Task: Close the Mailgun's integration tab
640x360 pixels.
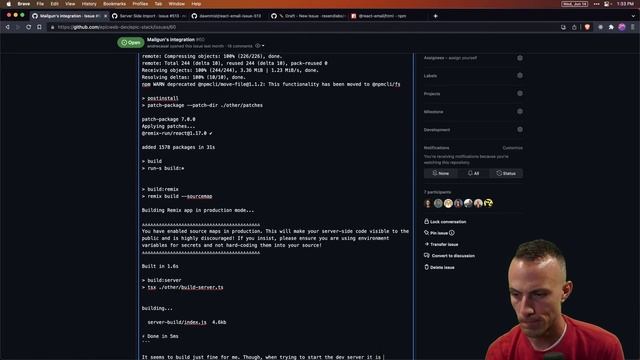Action: coord(105,16)
